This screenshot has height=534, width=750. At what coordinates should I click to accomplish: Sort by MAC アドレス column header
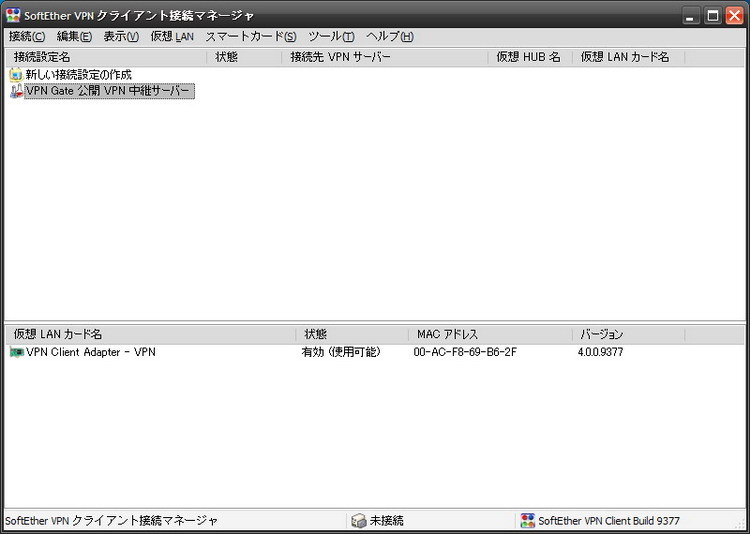[x=490, y=334]
